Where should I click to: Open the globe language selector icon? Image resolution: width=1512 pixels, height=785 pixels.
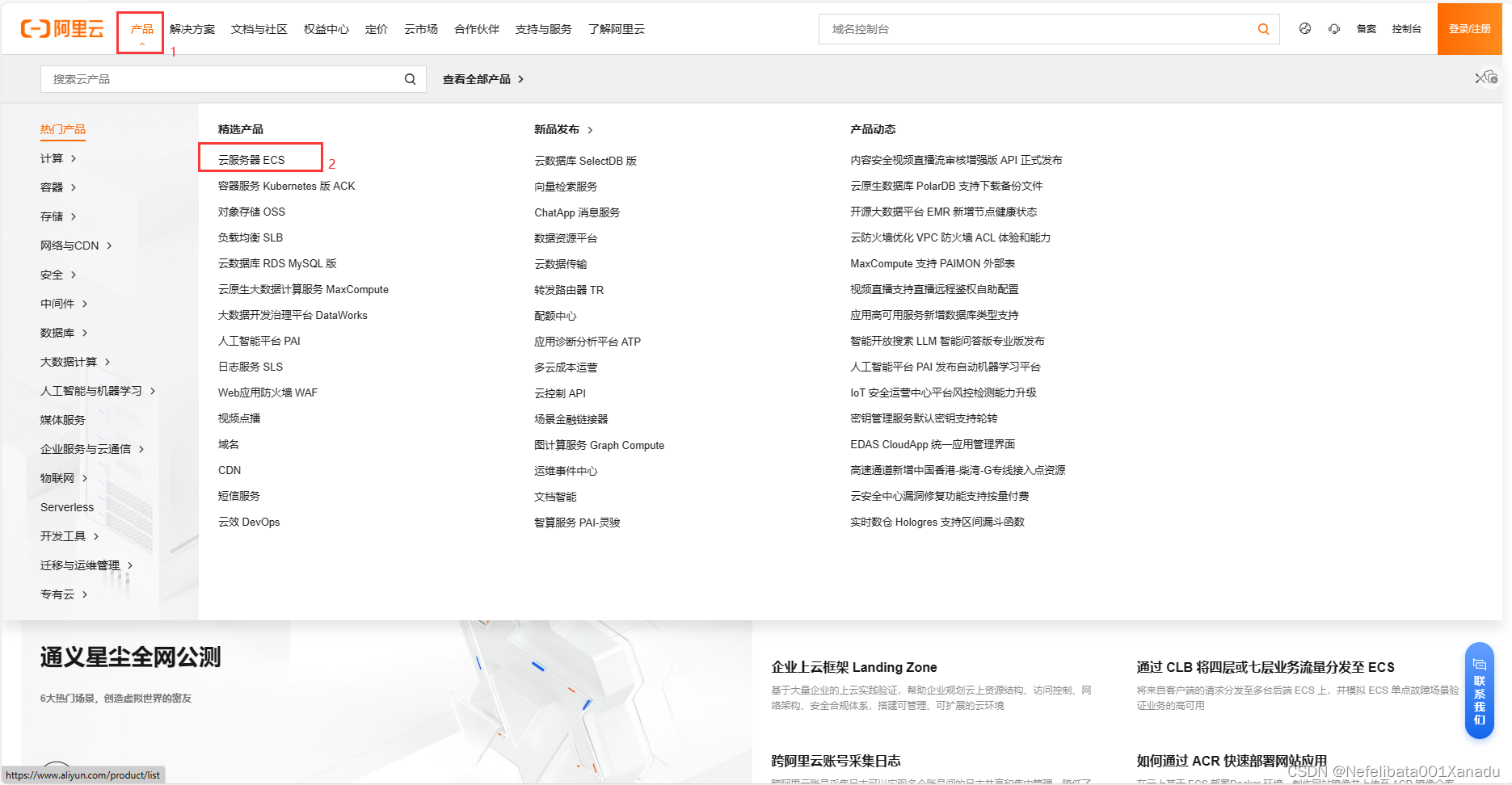point(1304,29)
